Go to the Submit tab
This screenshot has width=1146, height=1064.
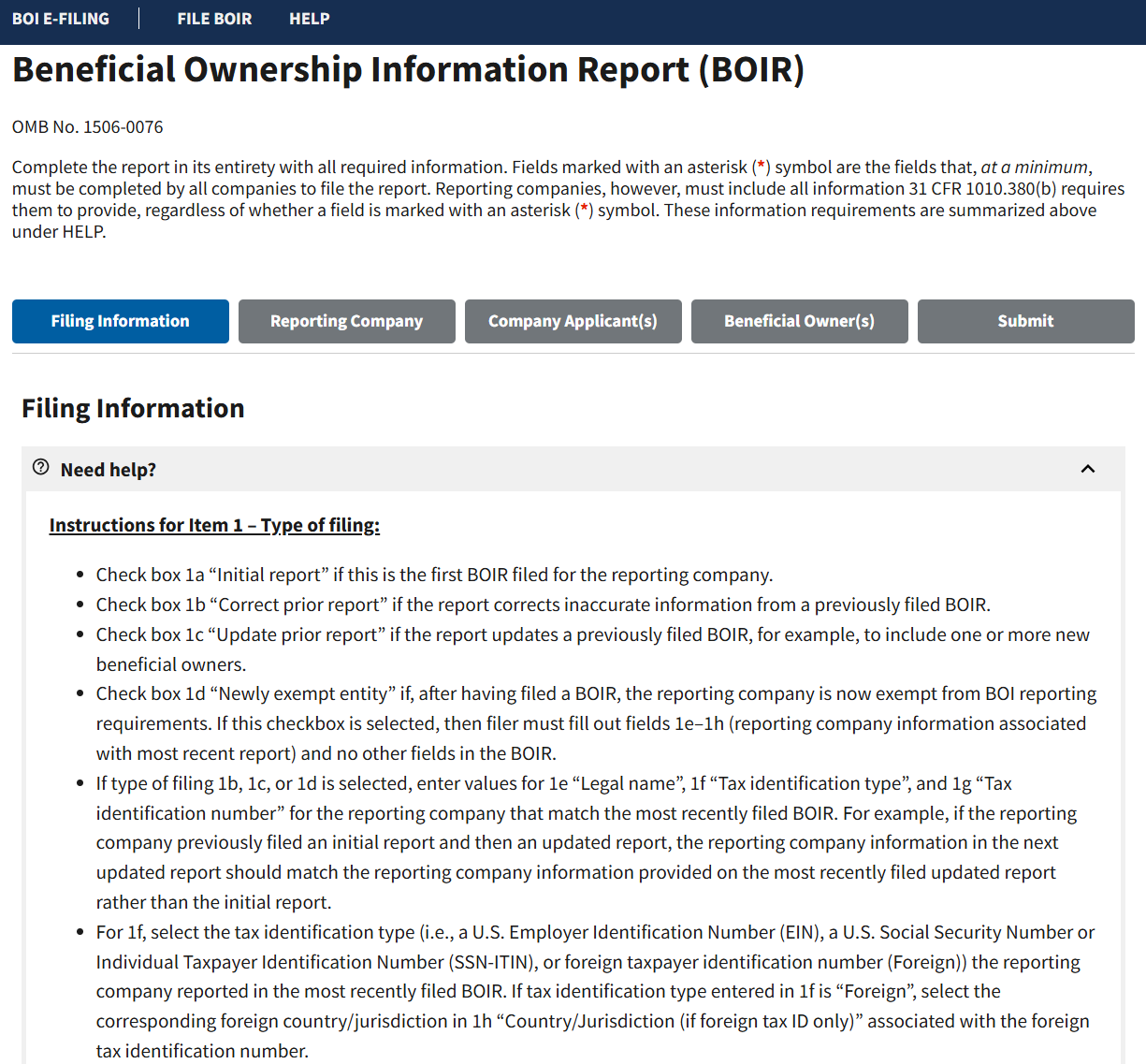pyautogui.click(x=1026, y=321)
